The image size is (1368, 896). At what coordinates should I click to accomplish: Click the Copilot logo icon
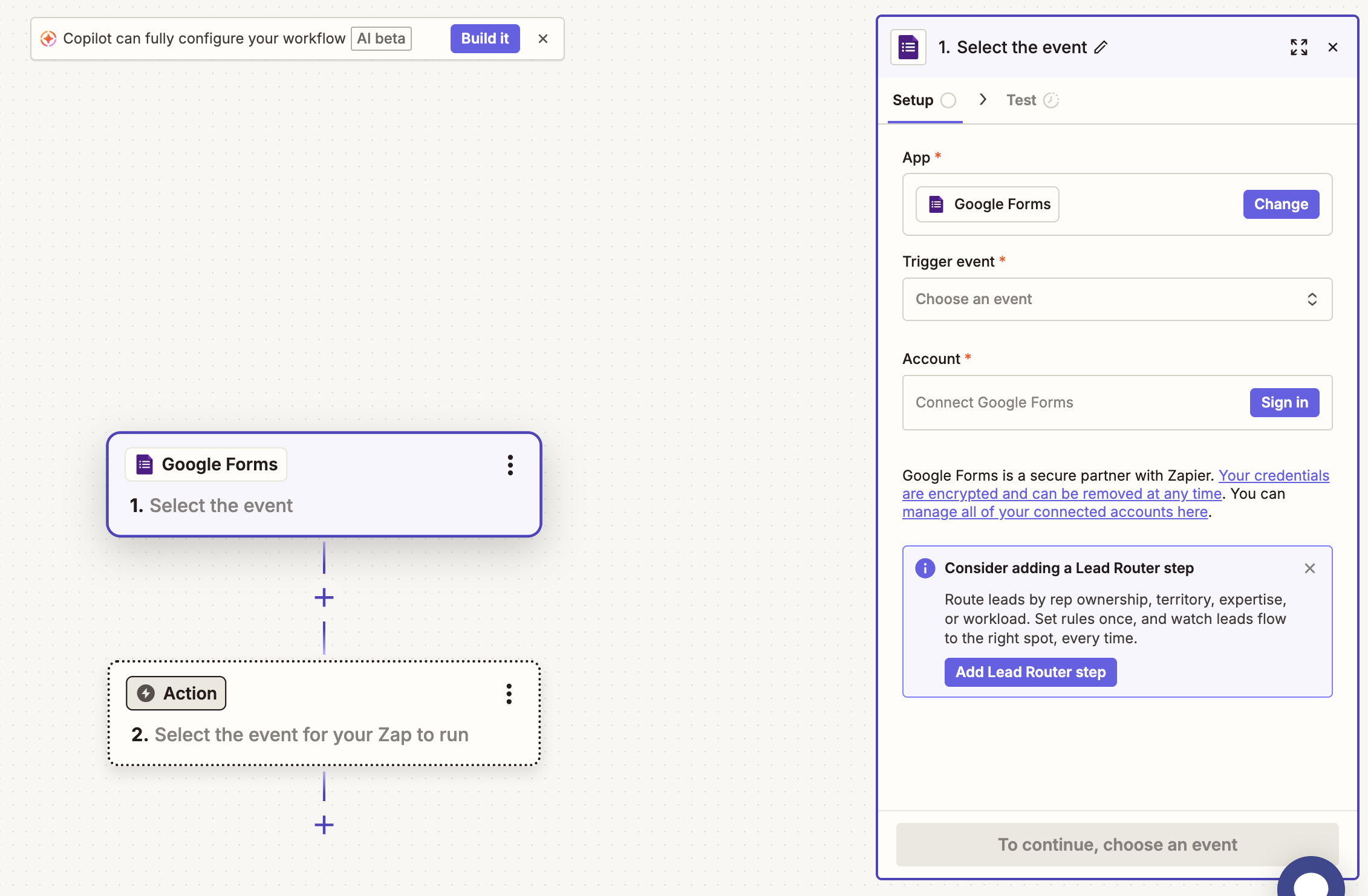(x=48, y=39)
